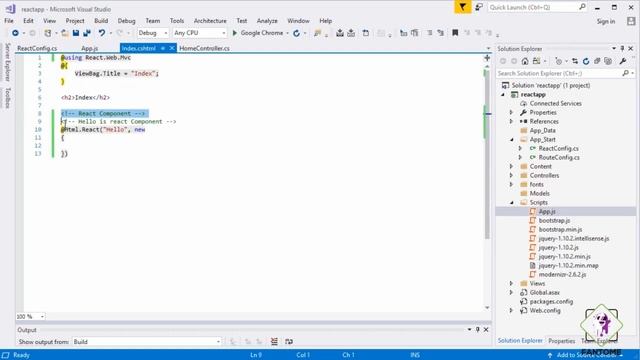Screen dimensions: 640x360
Task: Open the Architecture menu
Action: (x=210, y=21)
